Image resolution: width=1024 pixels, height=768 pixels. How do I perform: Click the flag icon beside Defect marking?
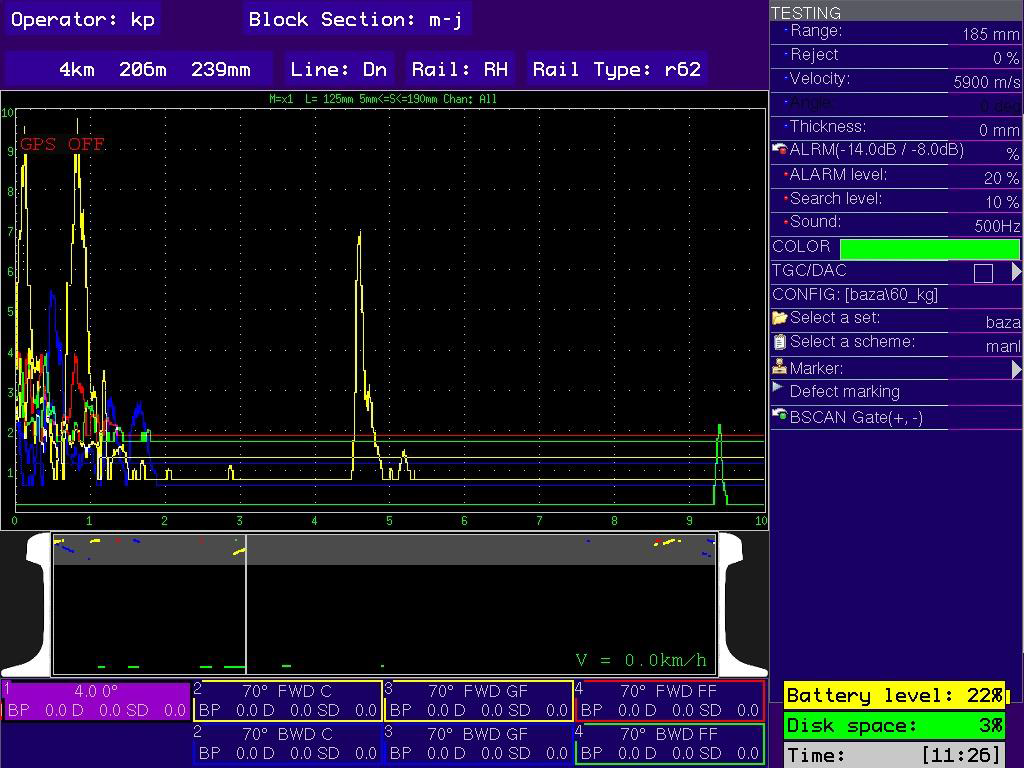click(x=779, y=389)
